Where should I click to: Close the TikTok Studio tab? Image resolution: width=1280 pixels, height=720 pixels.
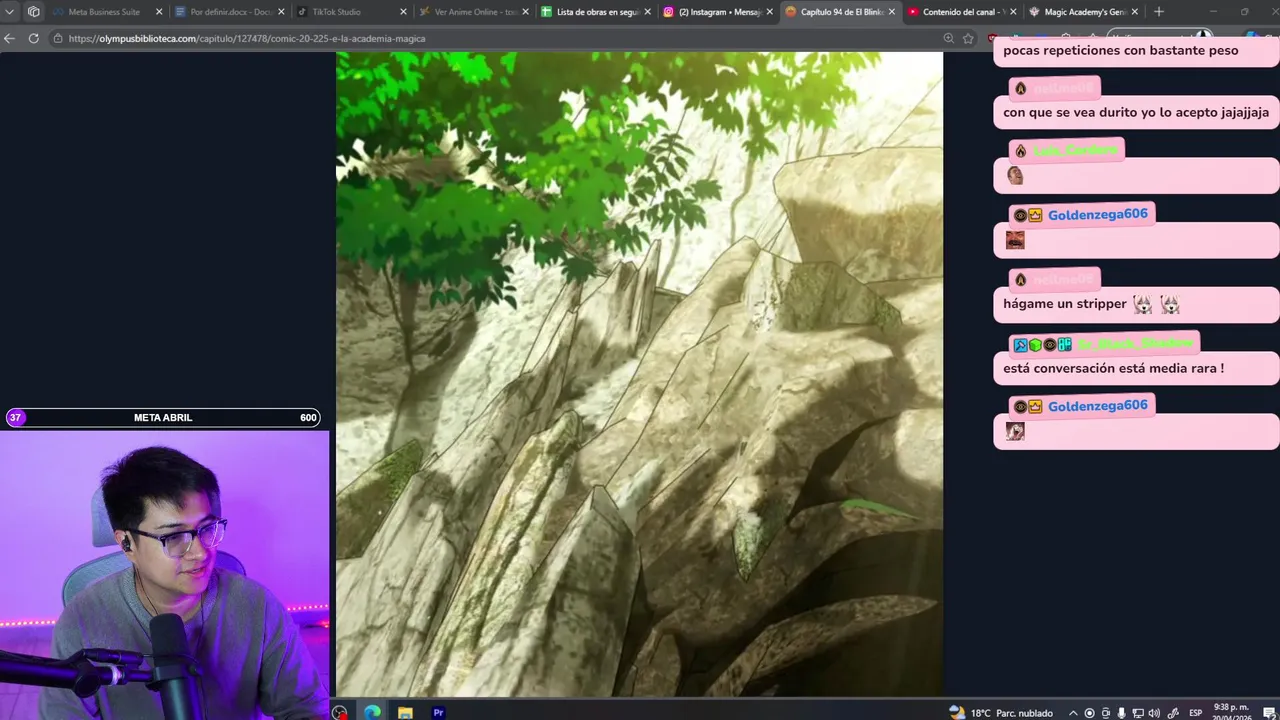[x=403, y=12]
